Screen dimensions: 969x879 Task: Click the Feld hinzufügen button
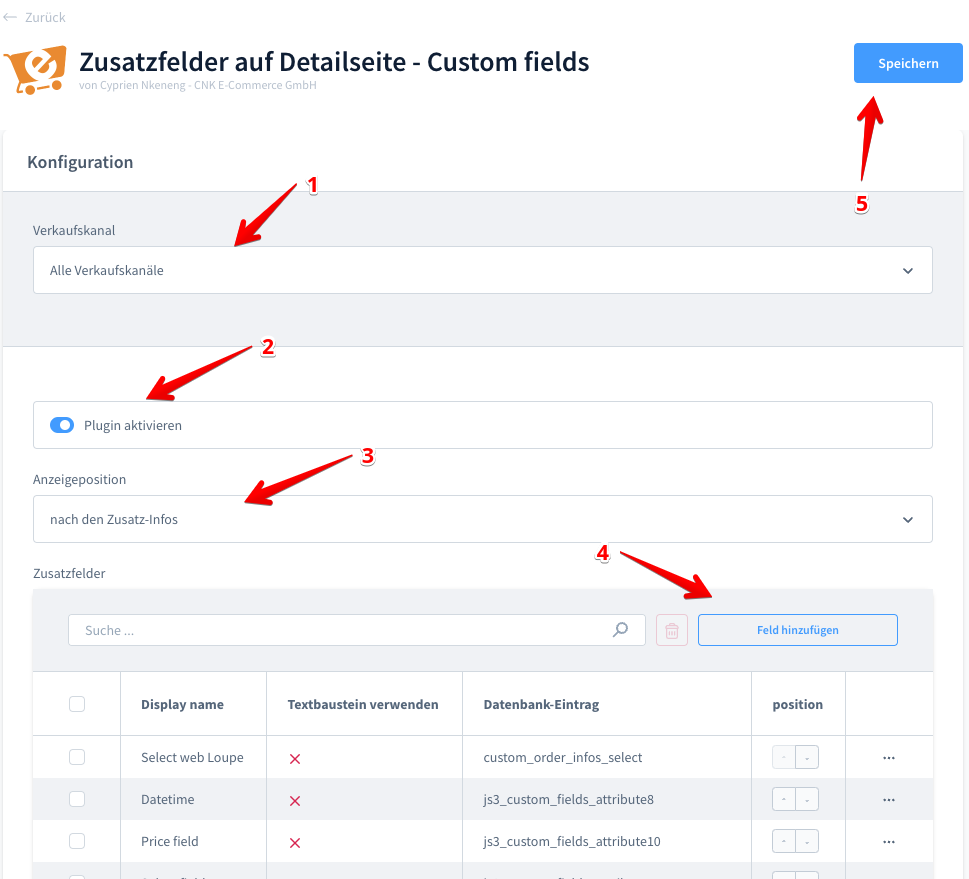[x=797, y=630]
